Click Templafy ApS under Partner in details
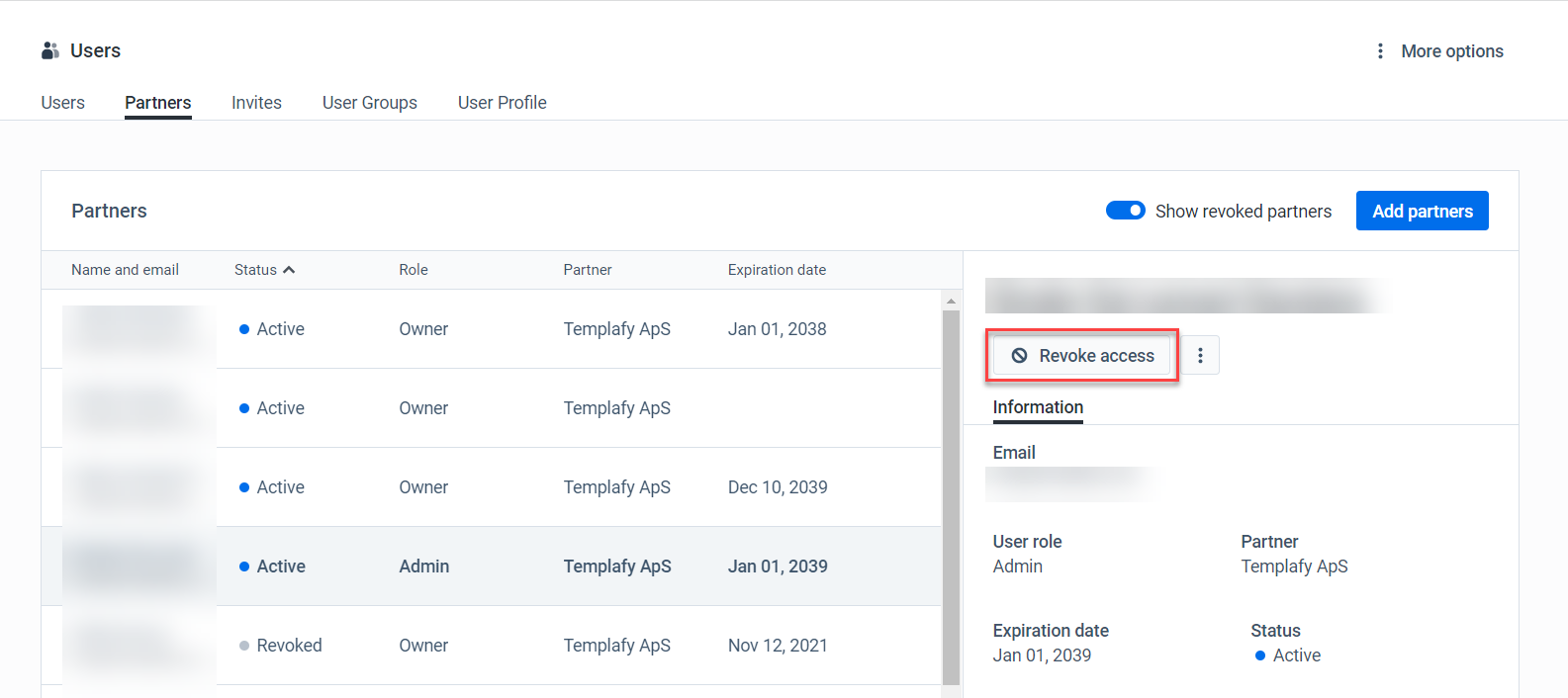This screenshot has width=1568, height=698. pyautogui.click(x=1294, y=567)
